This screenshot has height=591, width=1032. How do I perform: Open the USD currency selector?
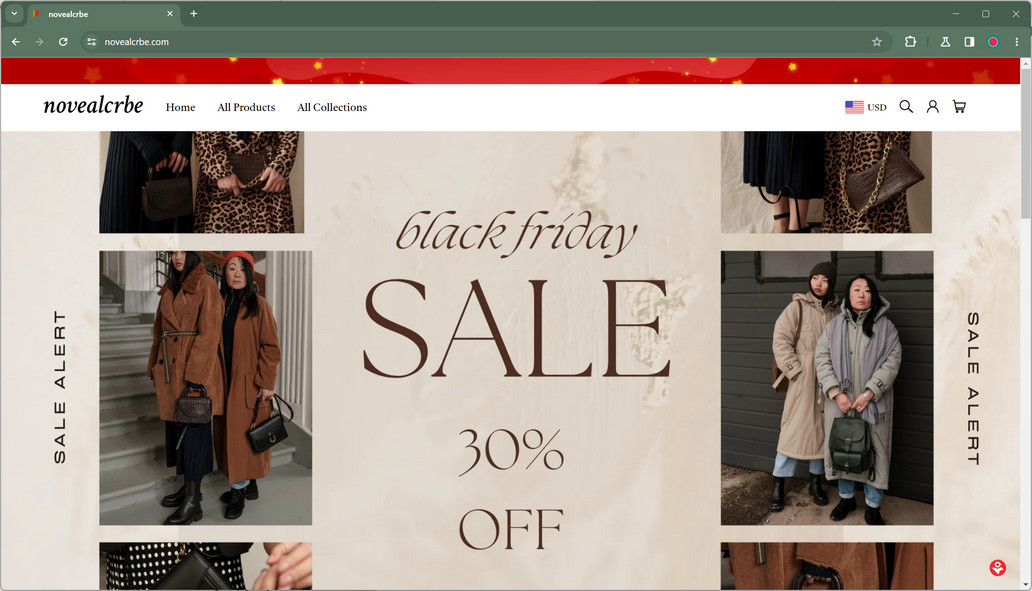pos(865,107)
